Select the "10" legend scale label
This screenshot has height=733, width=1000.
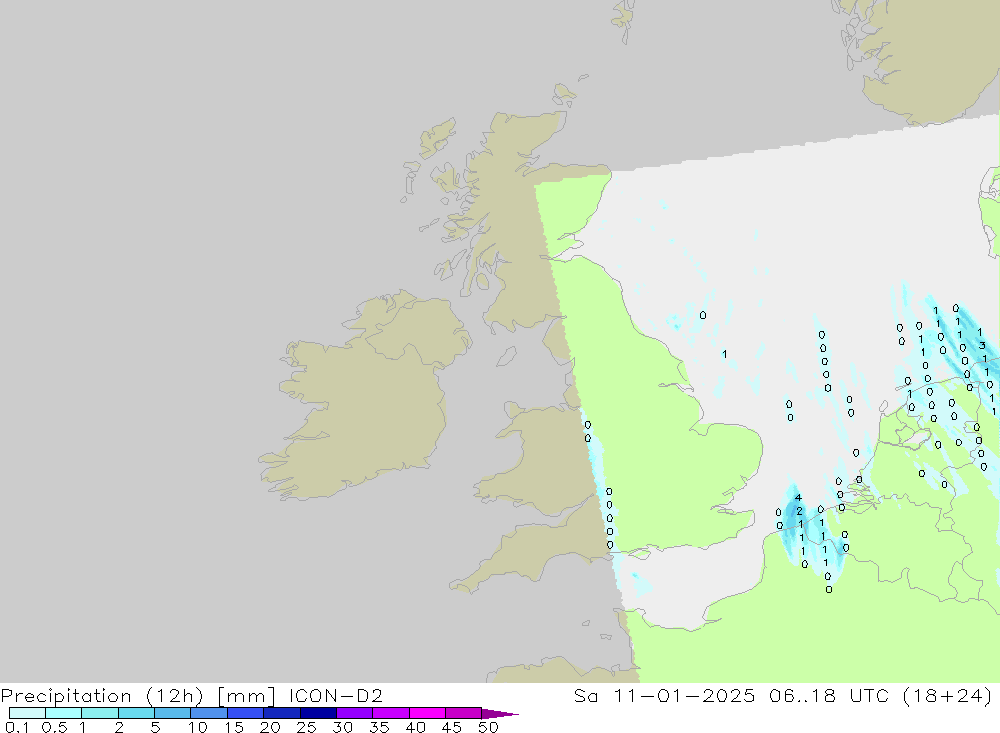coord(198,727)
